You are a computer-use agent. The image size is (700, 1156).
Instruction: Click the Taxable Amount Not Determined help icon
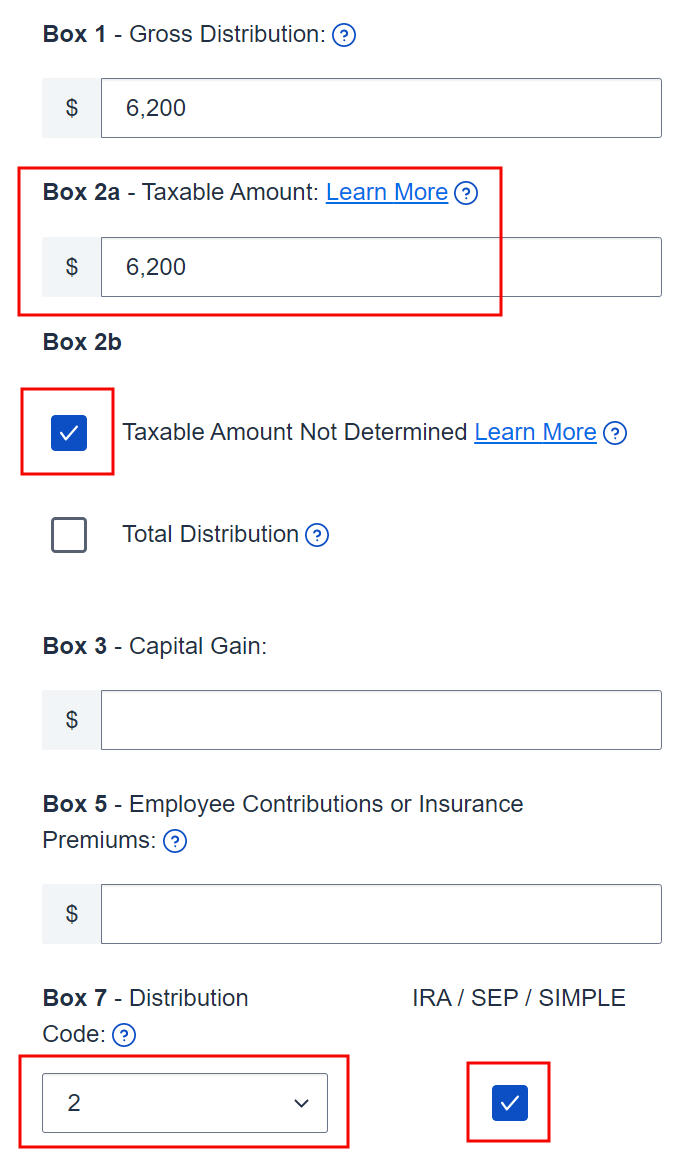(x=616, y=433)
